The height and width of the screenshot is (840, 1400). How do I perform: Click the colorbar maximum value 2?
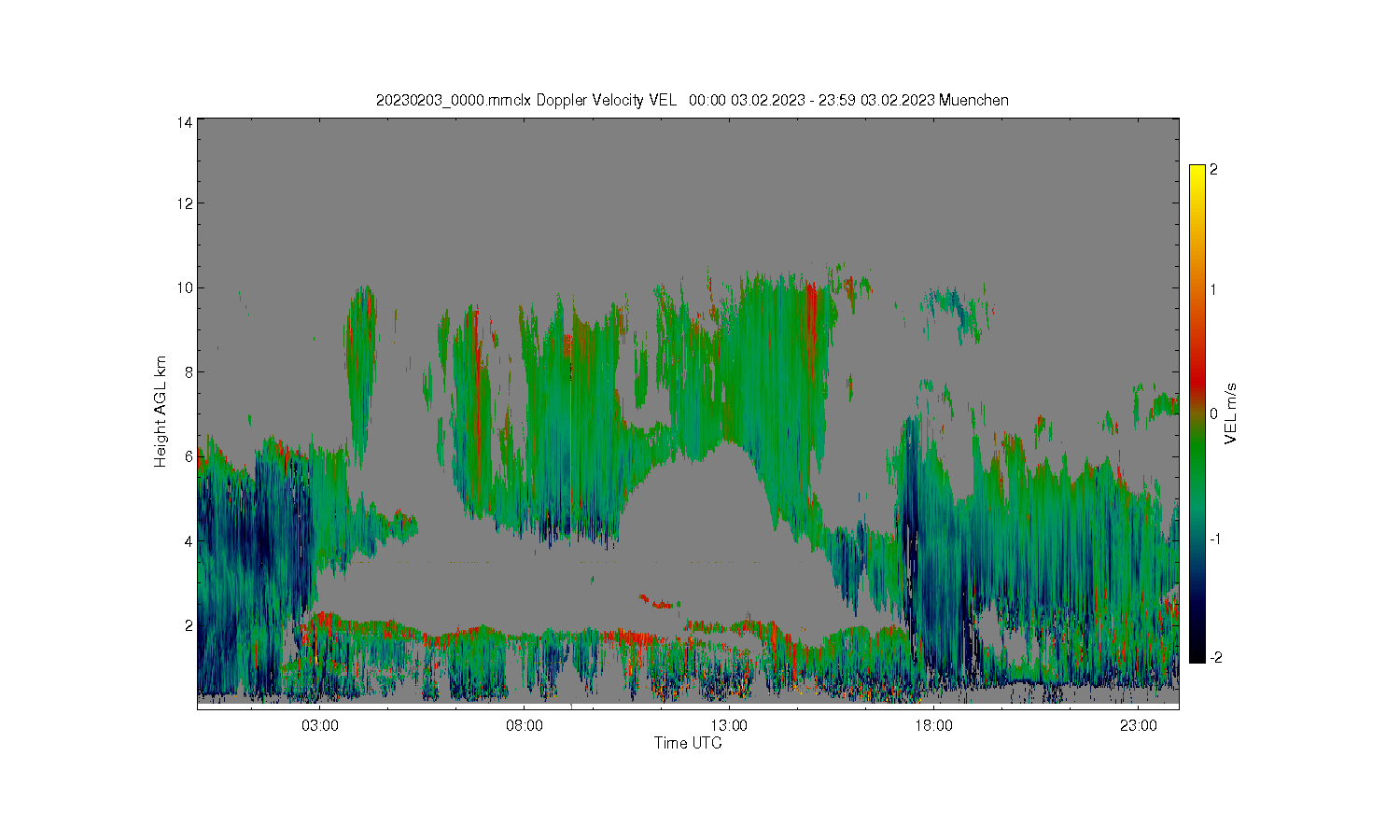pyautogui.click(x=1214, y=170)
